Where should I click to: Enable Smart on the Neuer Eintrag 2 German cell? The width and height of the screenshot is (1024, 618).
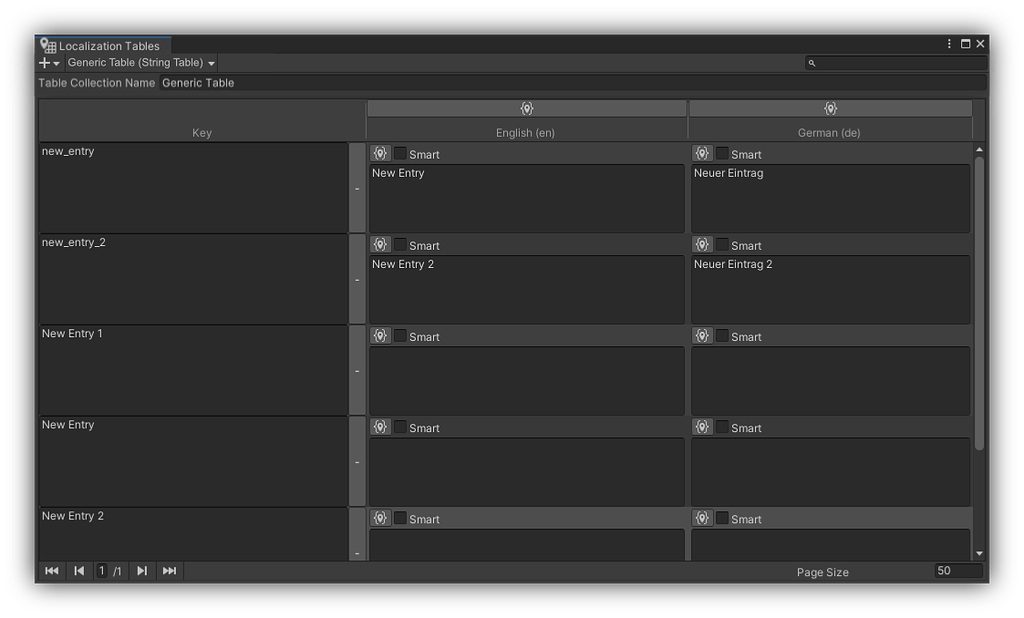[x=722, y=245]
